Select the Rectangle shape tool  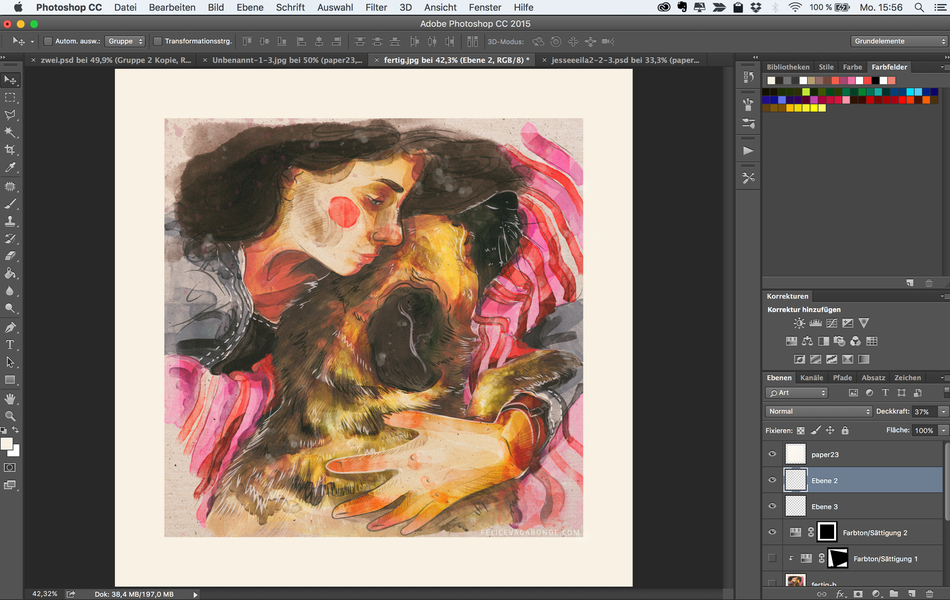click(x=10, y=380)
